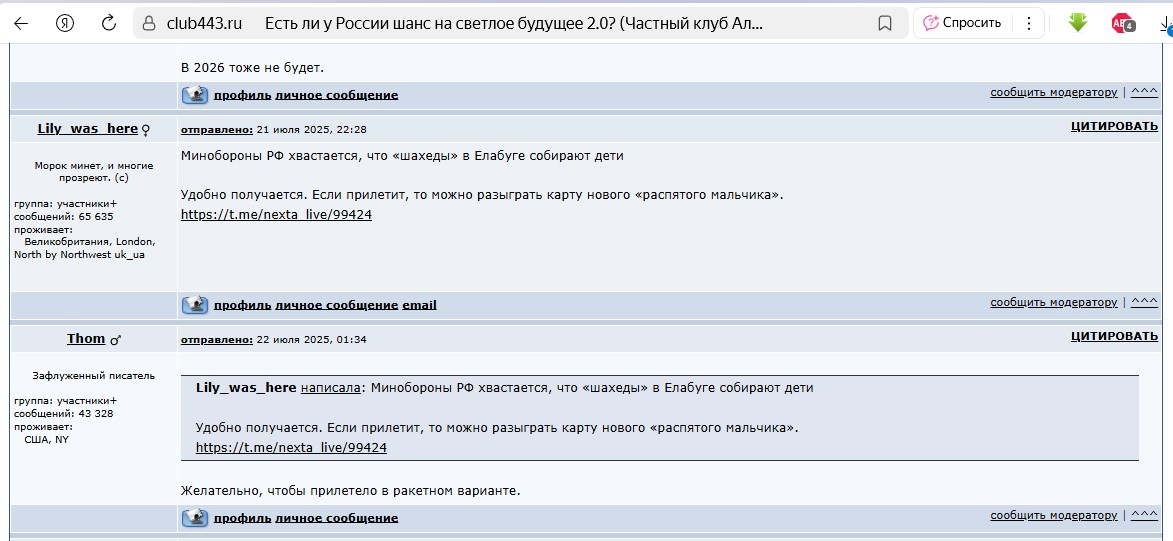Open Thom username link
1173x541 pixels.
click(x=86, y=339)
